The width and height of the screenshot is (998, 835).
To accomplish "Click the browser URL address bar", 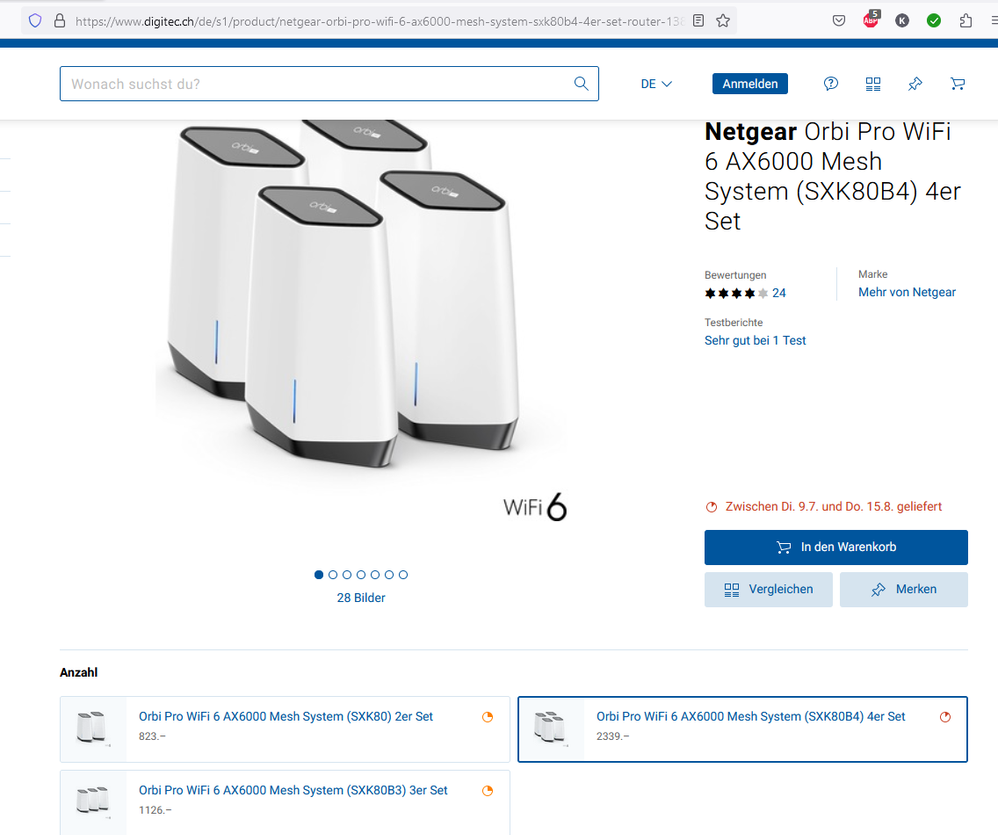I will tap(379, 21).
